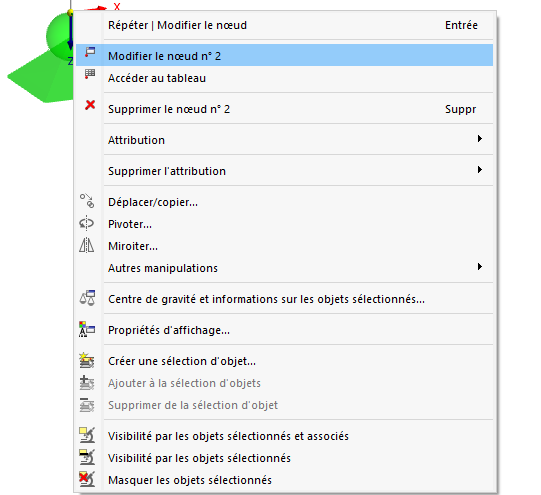Choose Déplacer/copier... entry
The height and width of the screenshot is (495, 541).
click(284, 202)
